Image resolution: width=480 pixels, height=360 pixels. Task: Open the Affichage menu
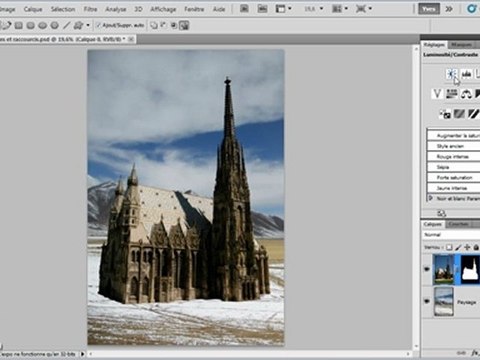[163, 9]
